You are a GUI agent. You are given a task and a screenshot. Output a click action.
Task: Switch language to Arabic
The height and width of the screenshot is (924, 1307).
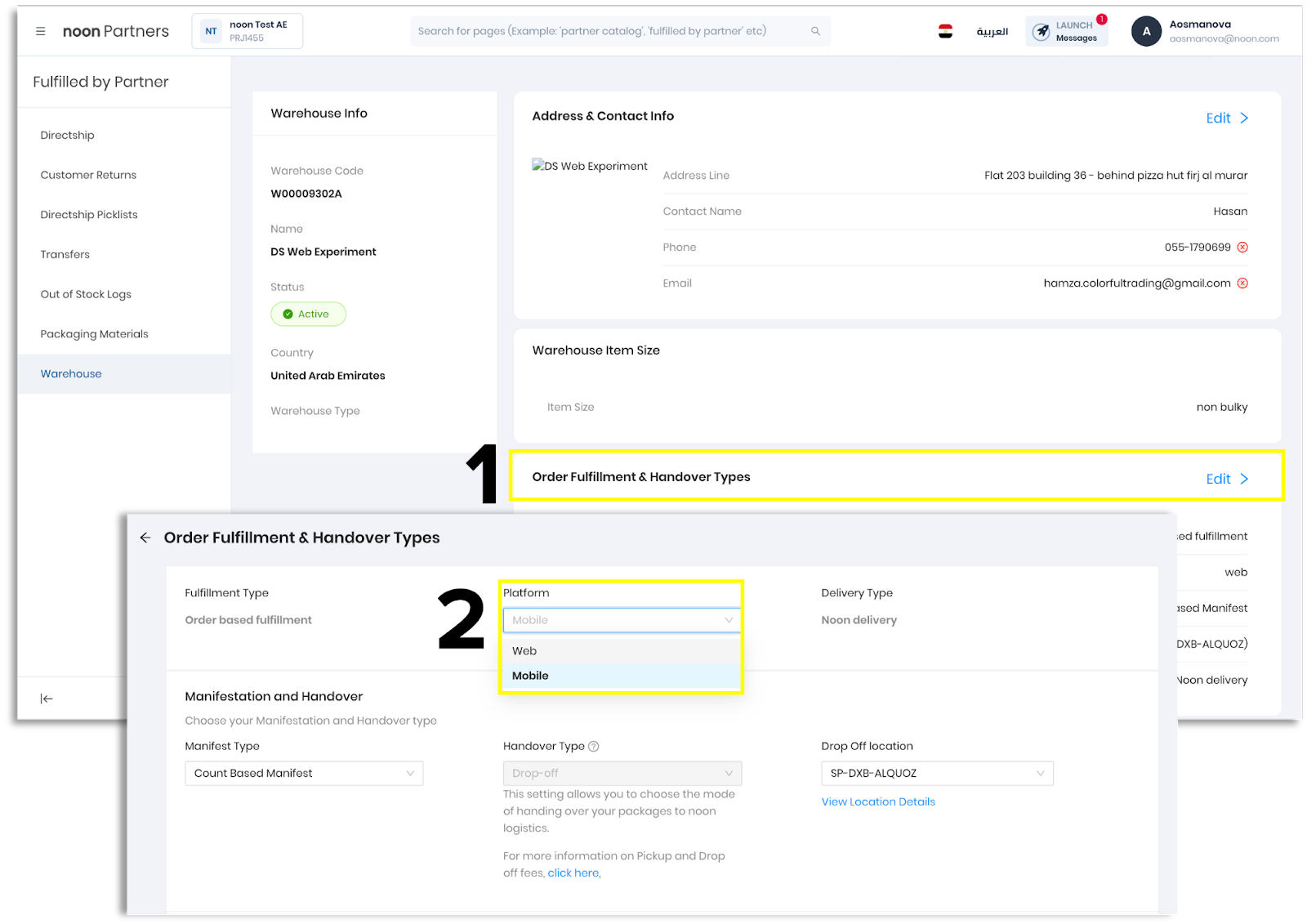tap(993, 32)
